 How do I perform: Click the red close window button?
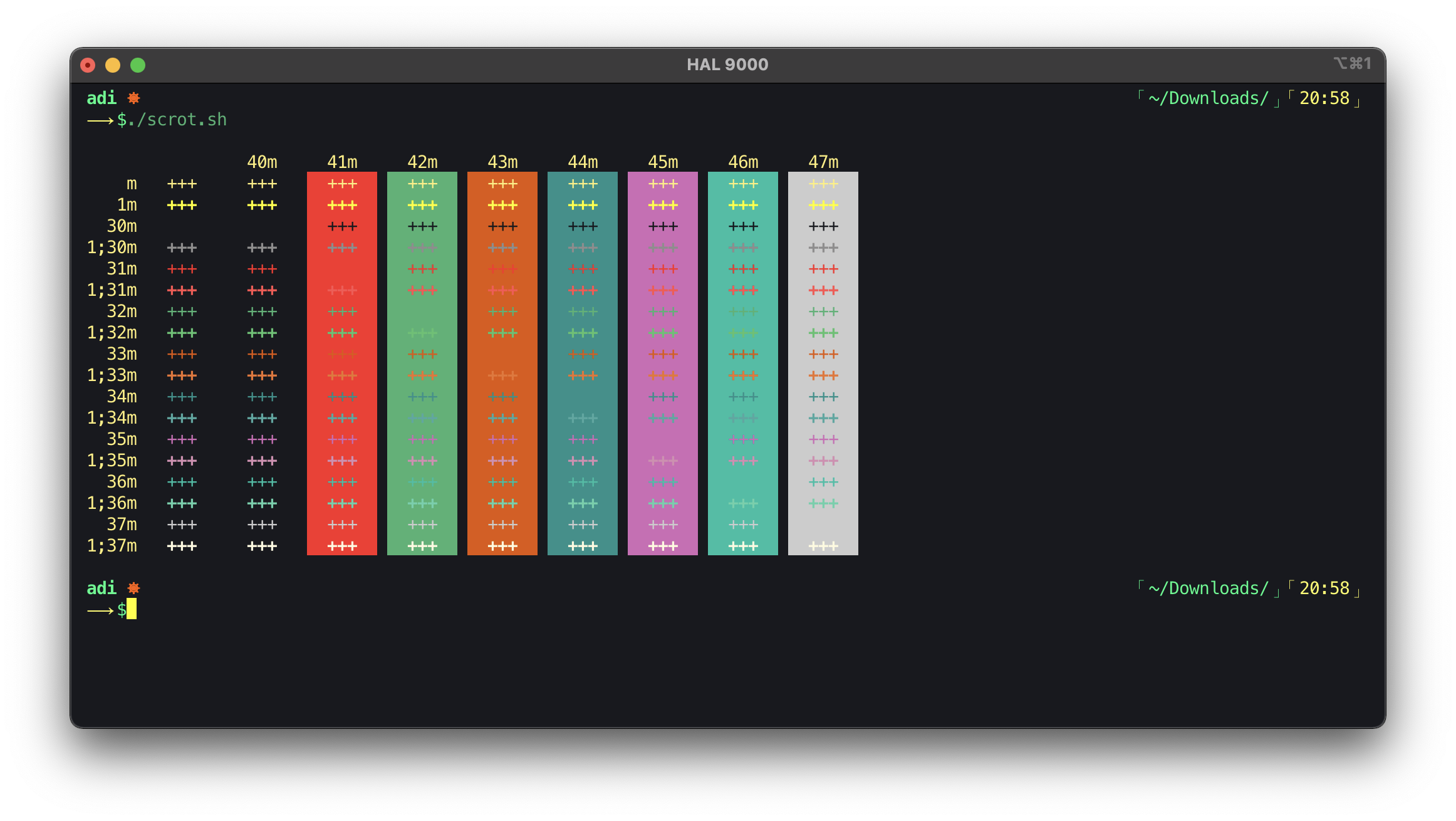coord(88,65)
